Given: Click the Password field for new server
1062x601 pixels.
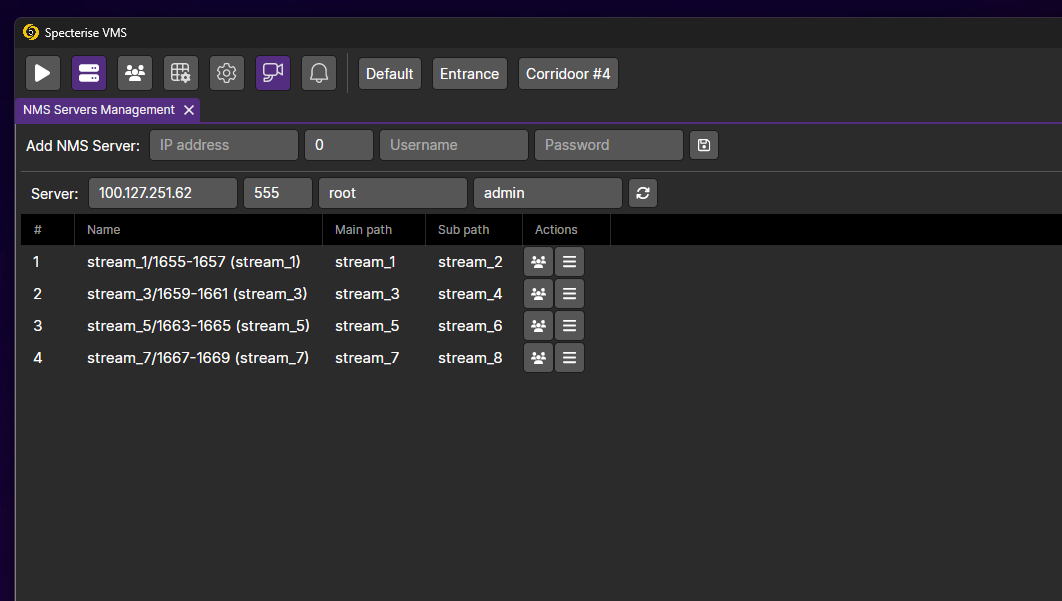Looking at the screenshot, I should coord(609,145).
